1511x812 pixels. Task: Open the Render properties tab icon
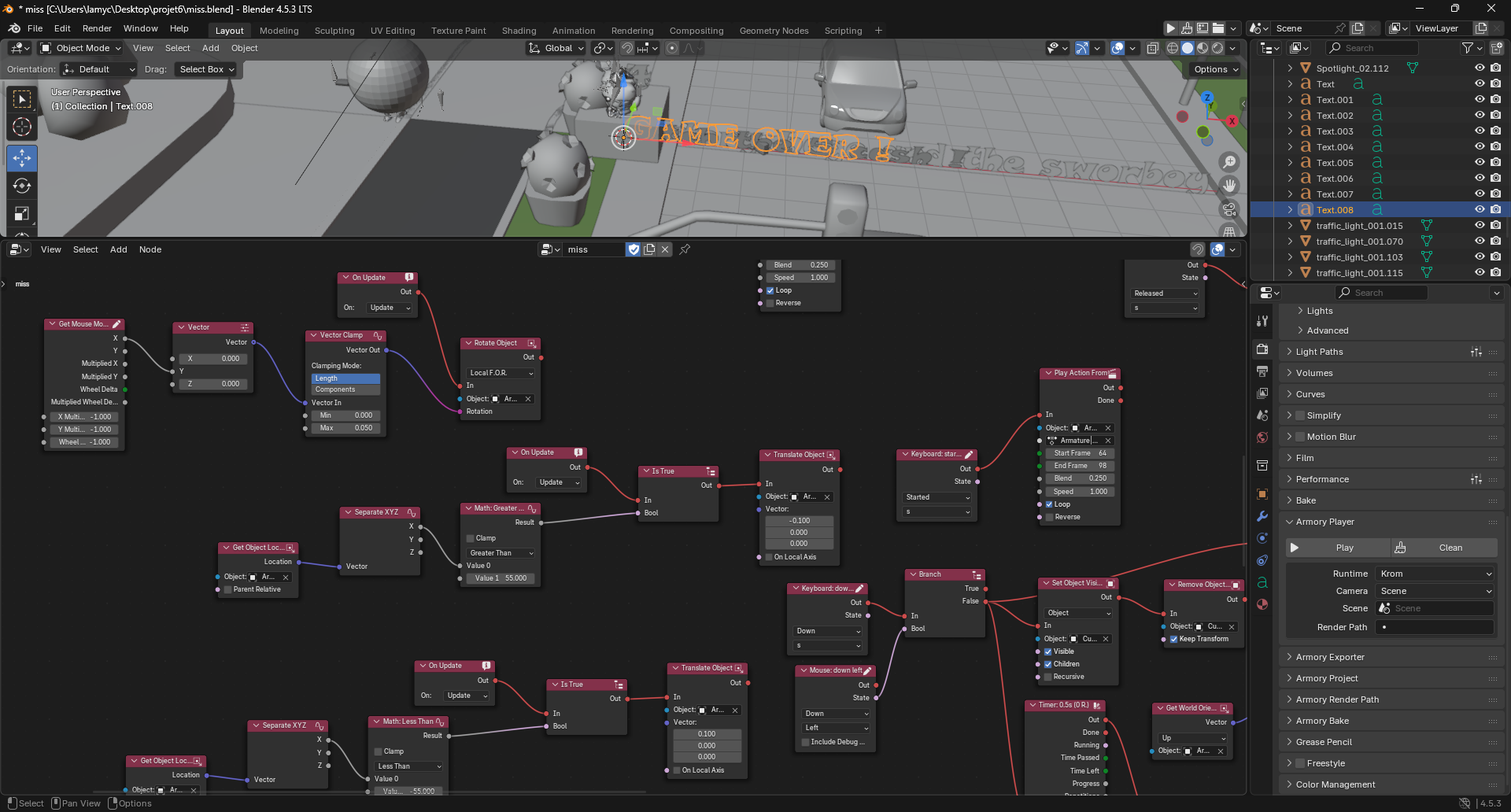pos(1262,349)
